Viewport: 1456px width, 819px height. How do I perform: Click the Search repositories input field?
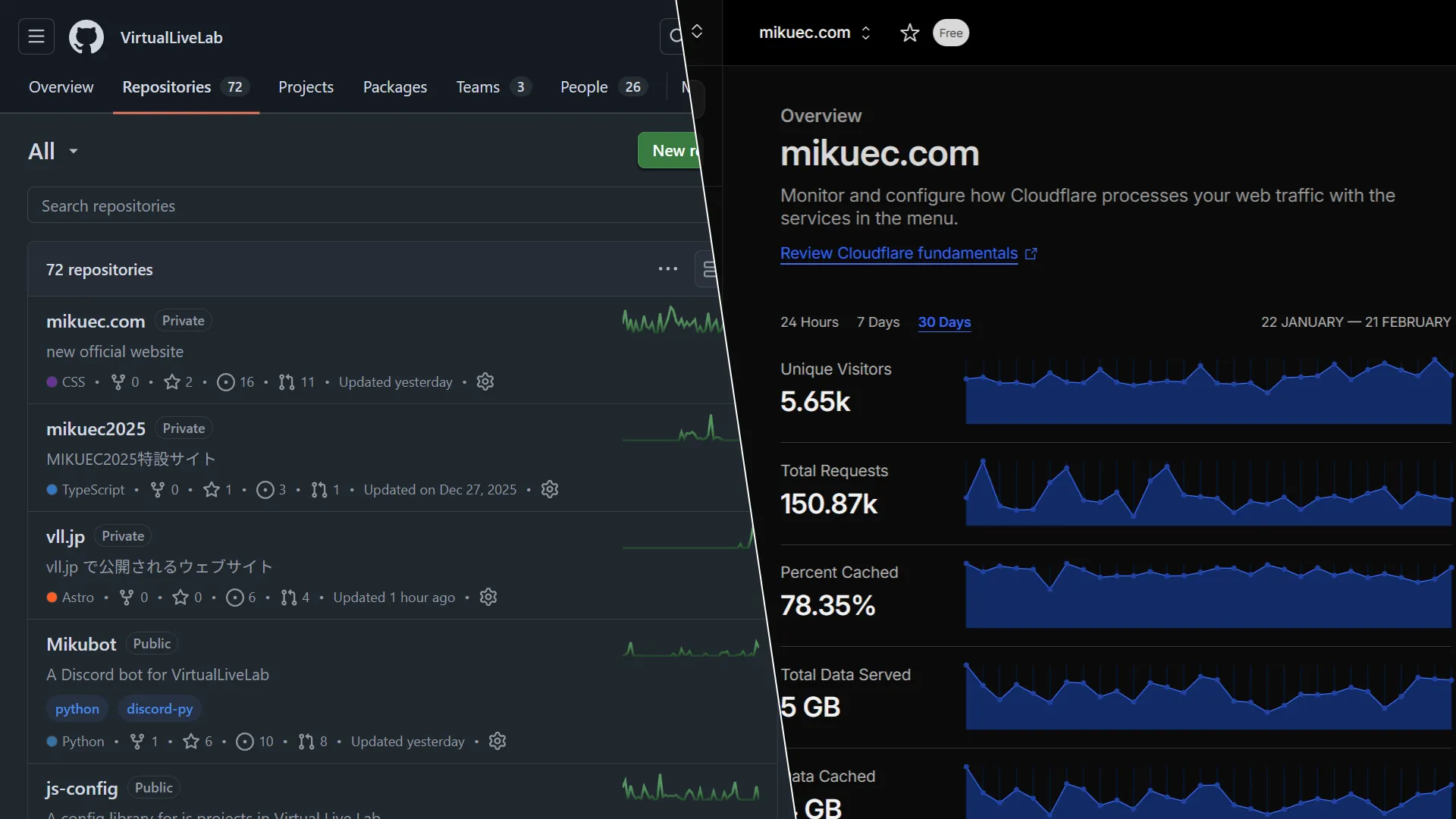tap(364, 206)
